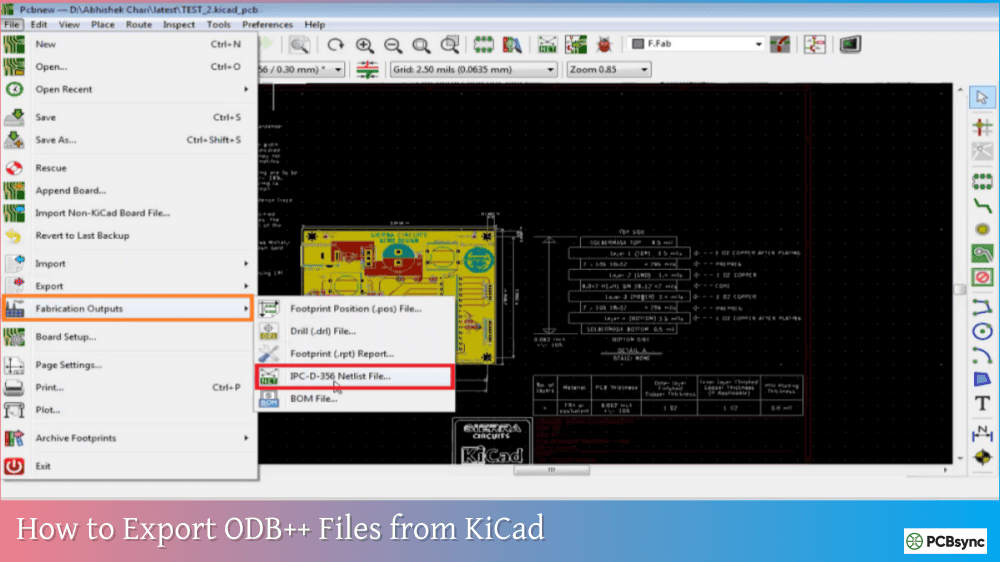Screen dimensions: 1000x562
Task: Run design rules check bug icon
Action: coord(604,45)
